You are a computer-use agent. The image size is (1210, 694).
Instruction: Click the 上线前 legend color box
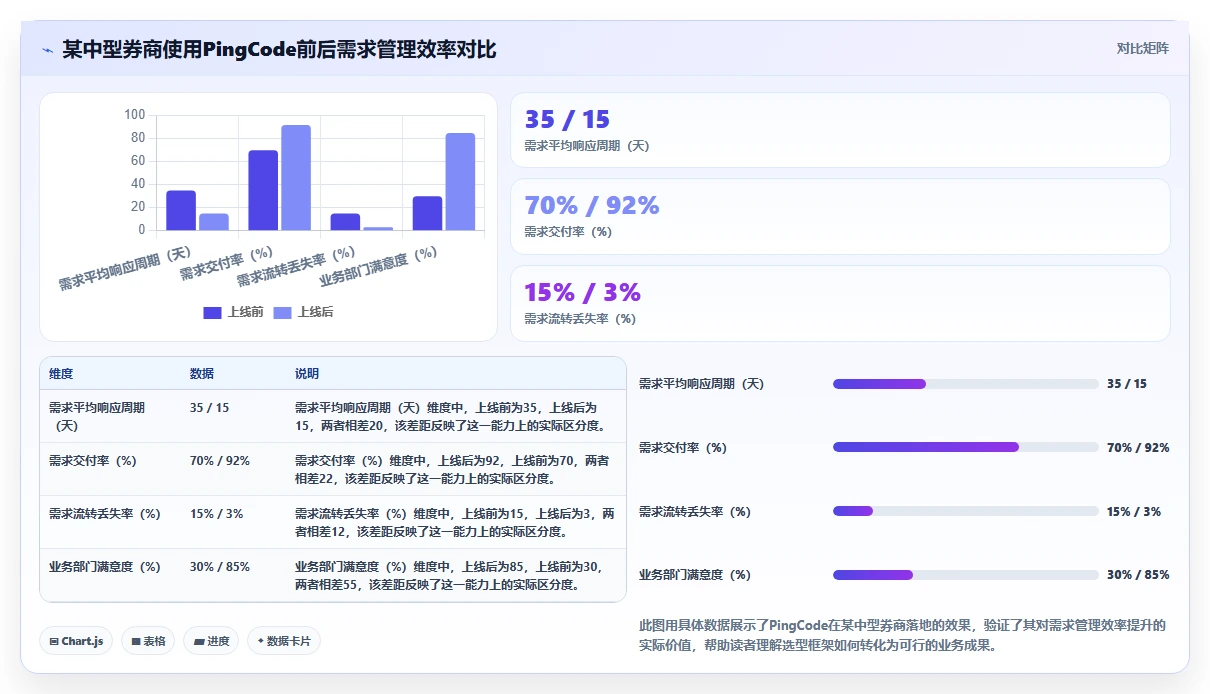[212, 313]
